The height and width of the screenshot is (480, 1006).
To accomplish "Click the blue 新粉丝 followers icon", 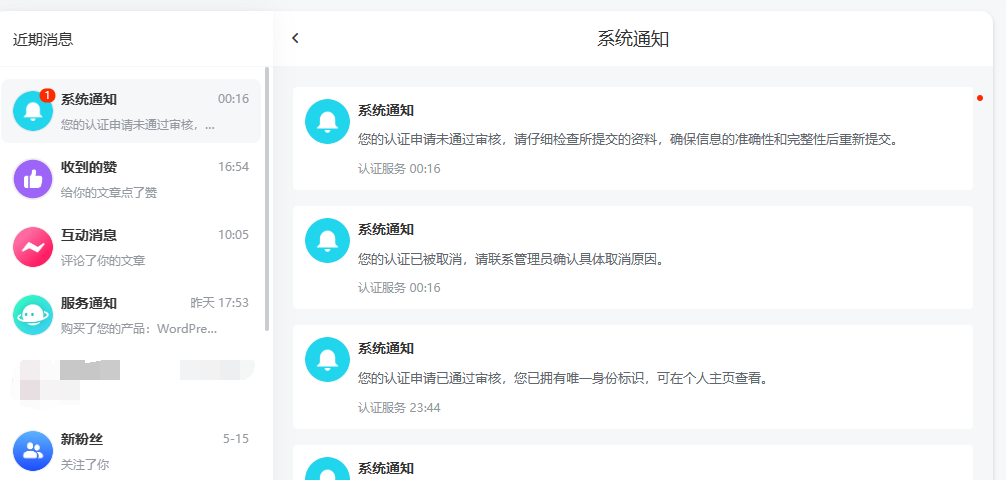I will 32,451.
